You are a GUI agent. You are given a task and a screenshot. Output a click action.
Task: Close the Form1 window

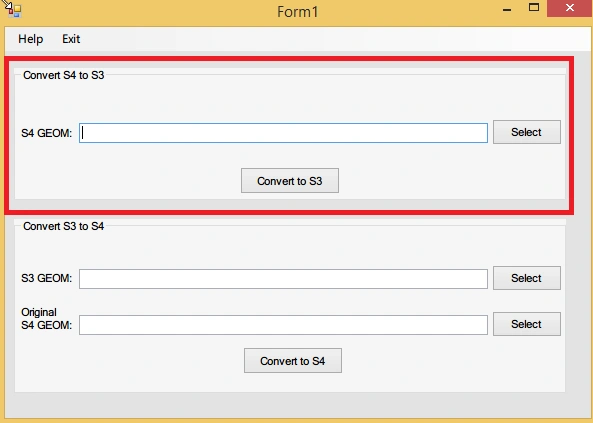click(x=570, y=8)
